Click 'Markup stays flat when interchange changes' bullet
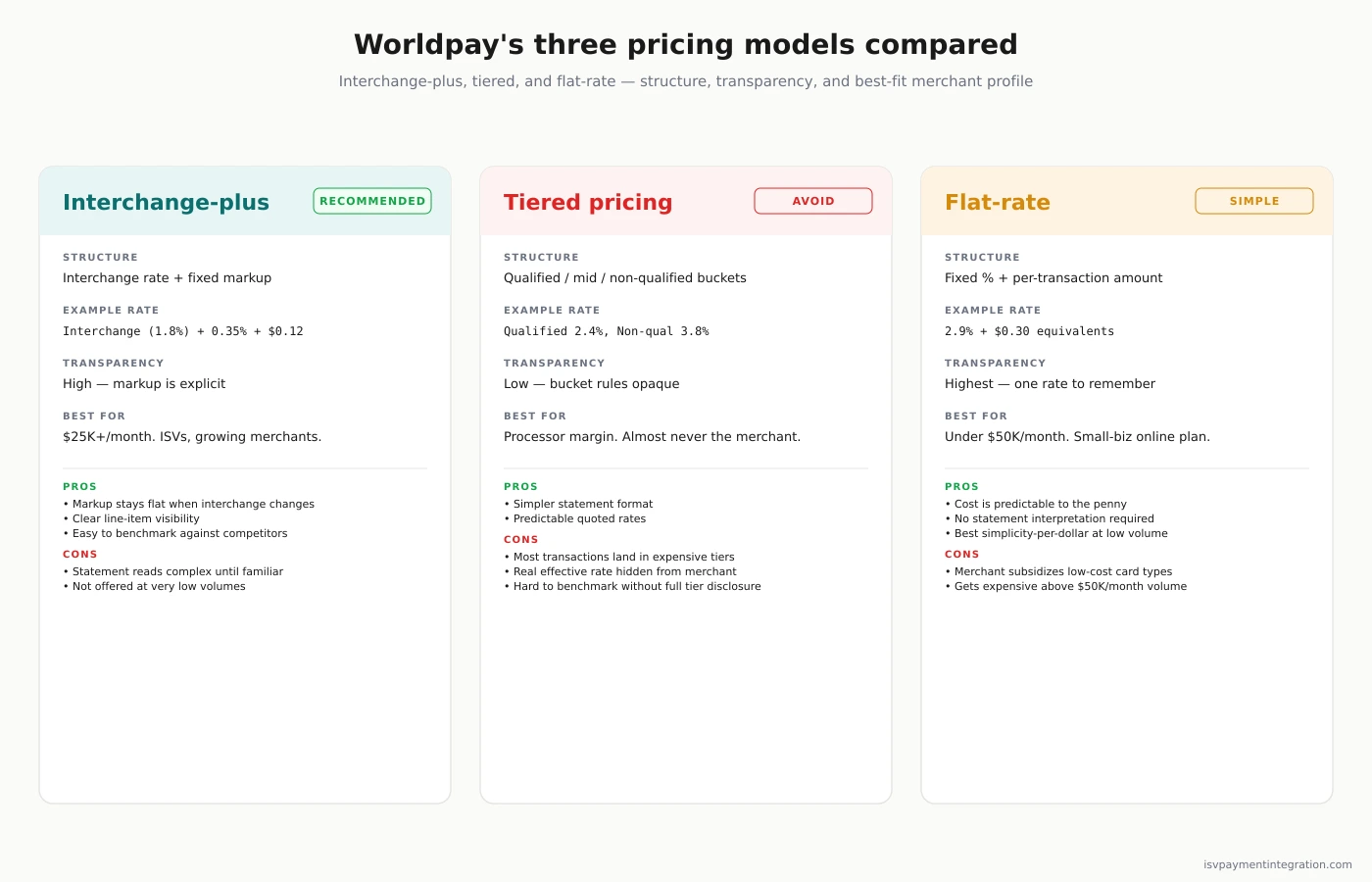Screen dimensions: 1372x882 tap(189, 504)
